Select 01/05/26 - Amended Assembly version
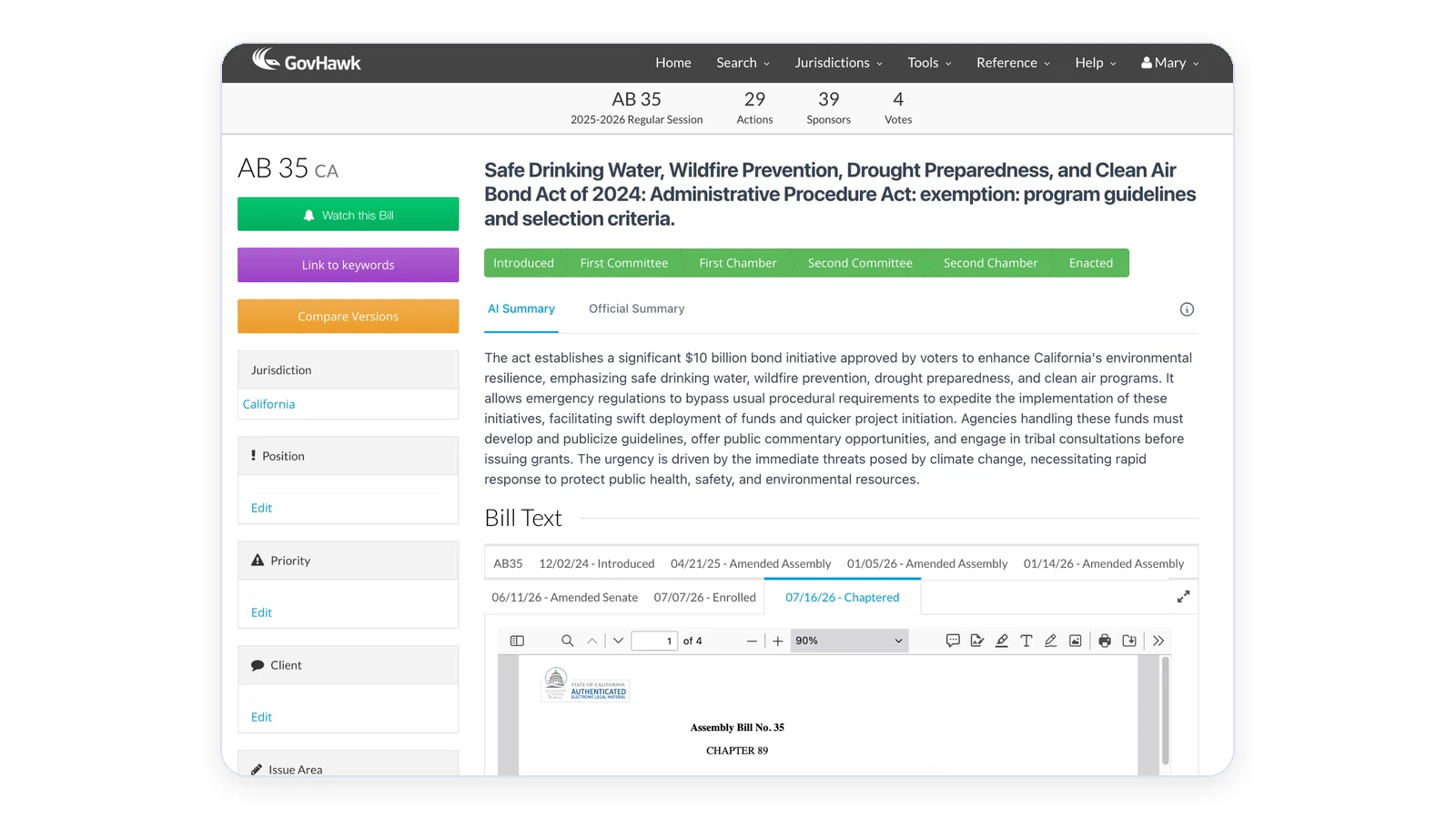The image size is (1456, 819). 927,564
